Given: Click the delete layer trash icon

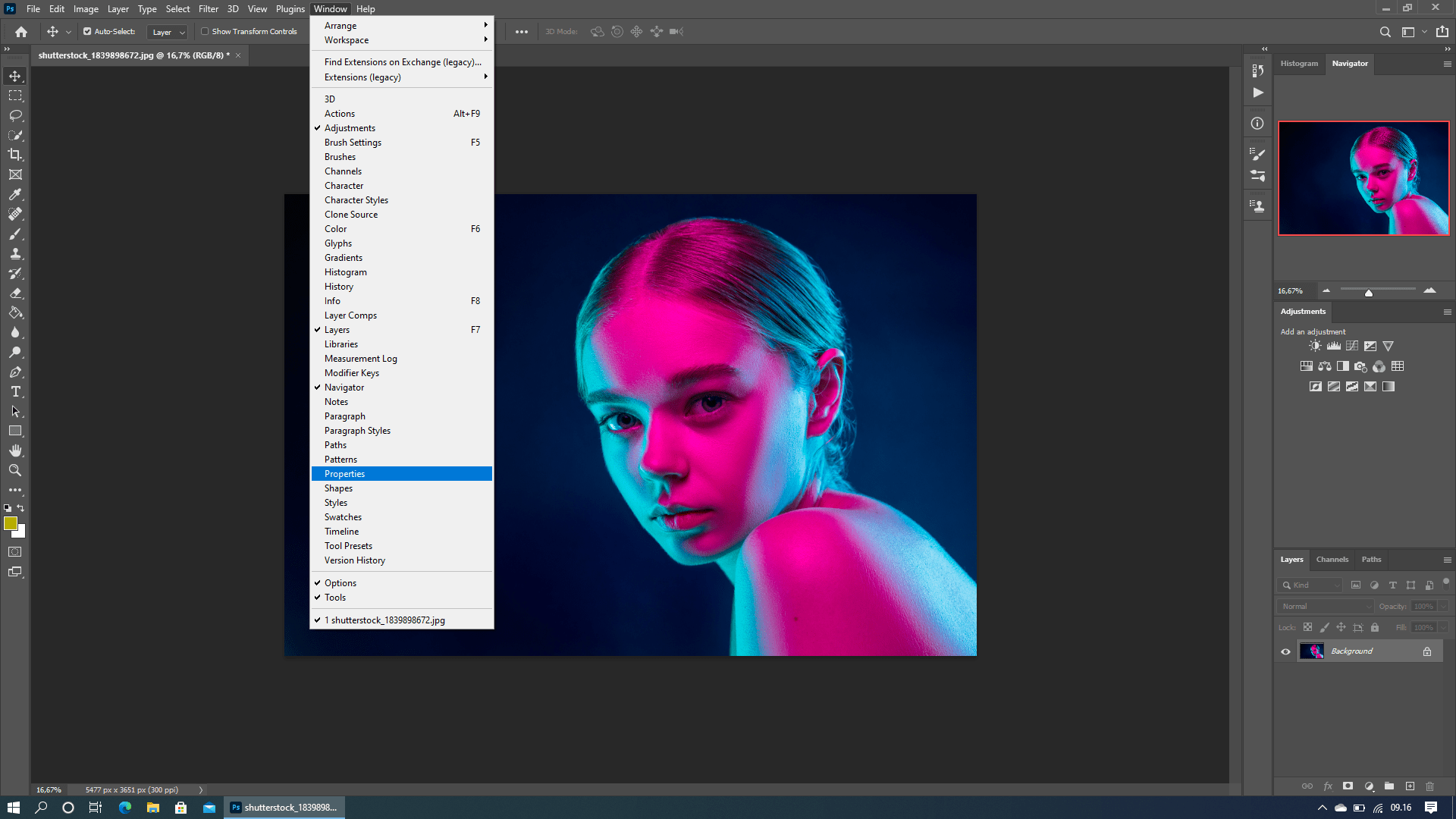Looking at the screenshot, I should click(1429, 786).
